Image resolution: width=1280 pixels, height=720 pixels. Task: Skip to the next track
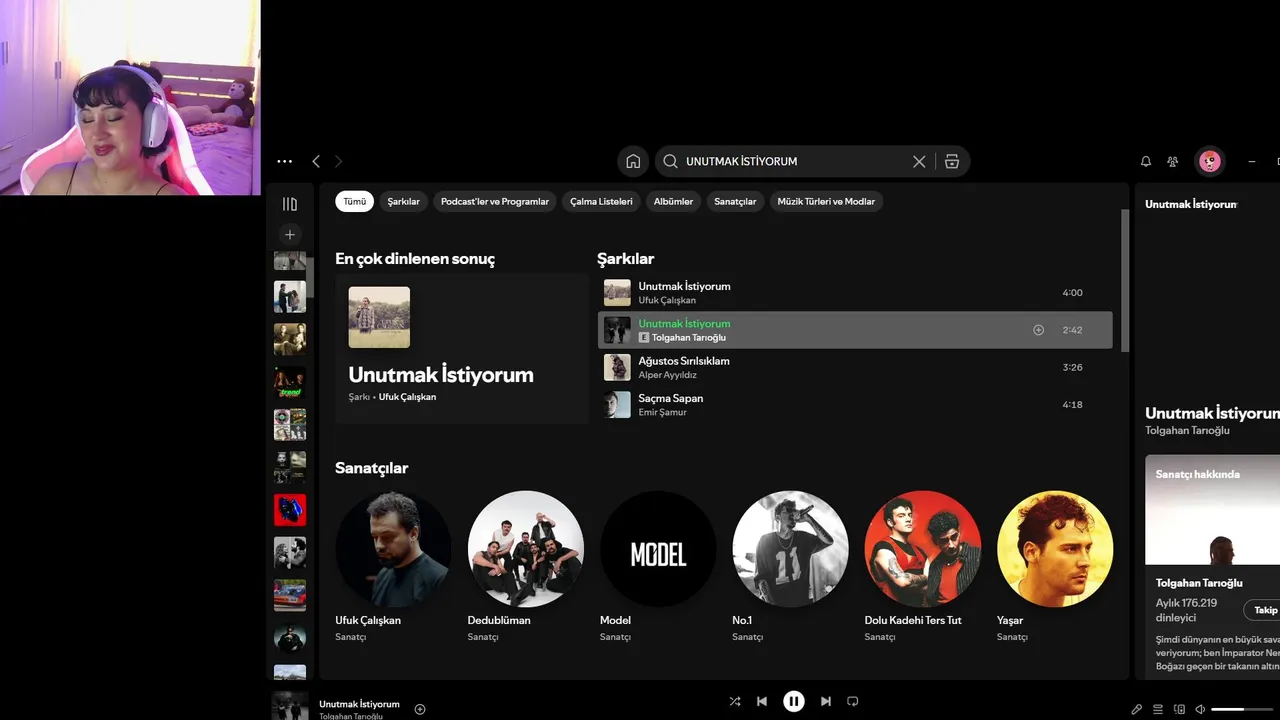[826, 701]
